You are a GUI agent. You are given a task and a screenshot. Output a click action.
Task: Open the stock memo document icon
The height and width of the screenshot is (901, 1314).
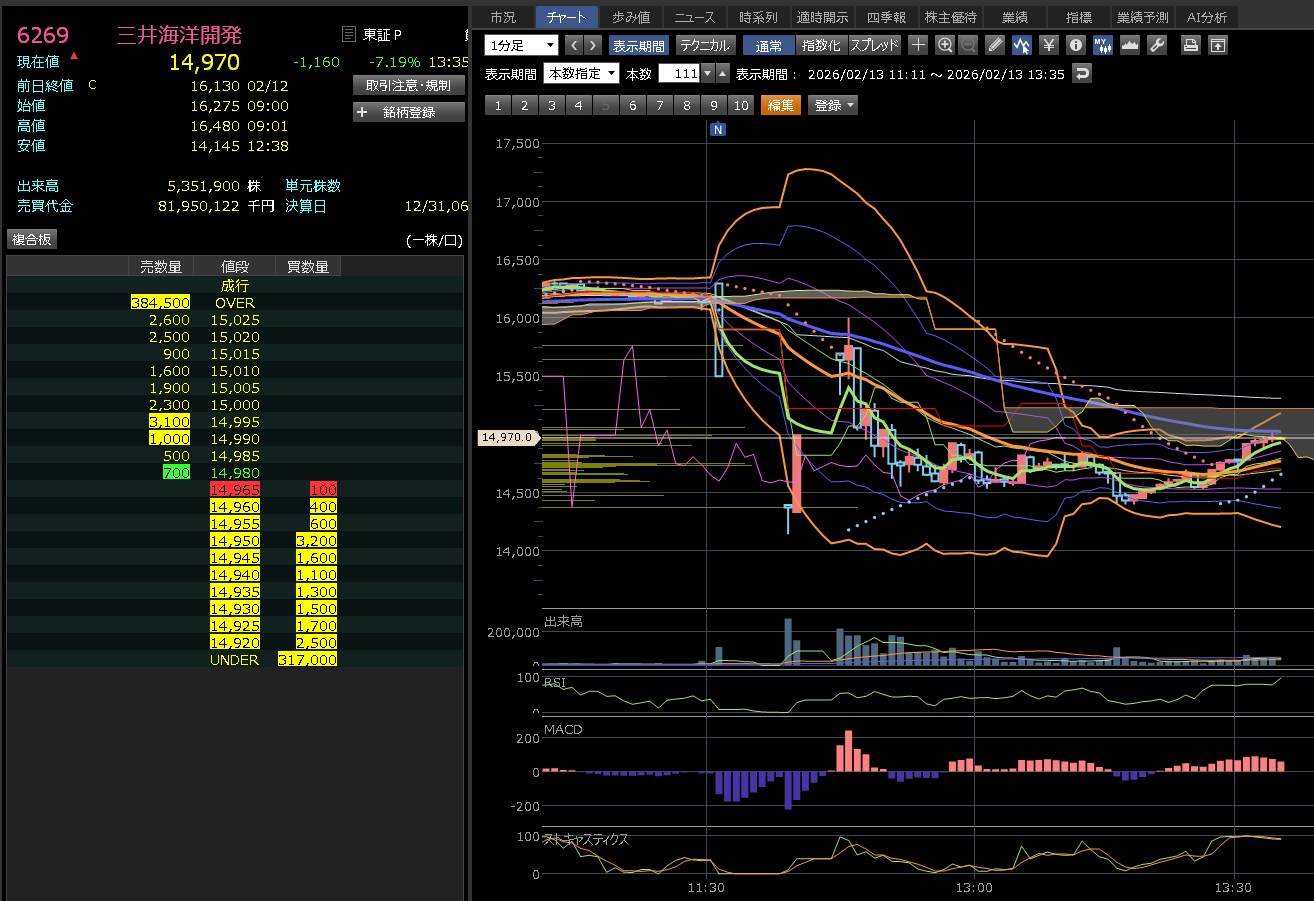(348, 35)
